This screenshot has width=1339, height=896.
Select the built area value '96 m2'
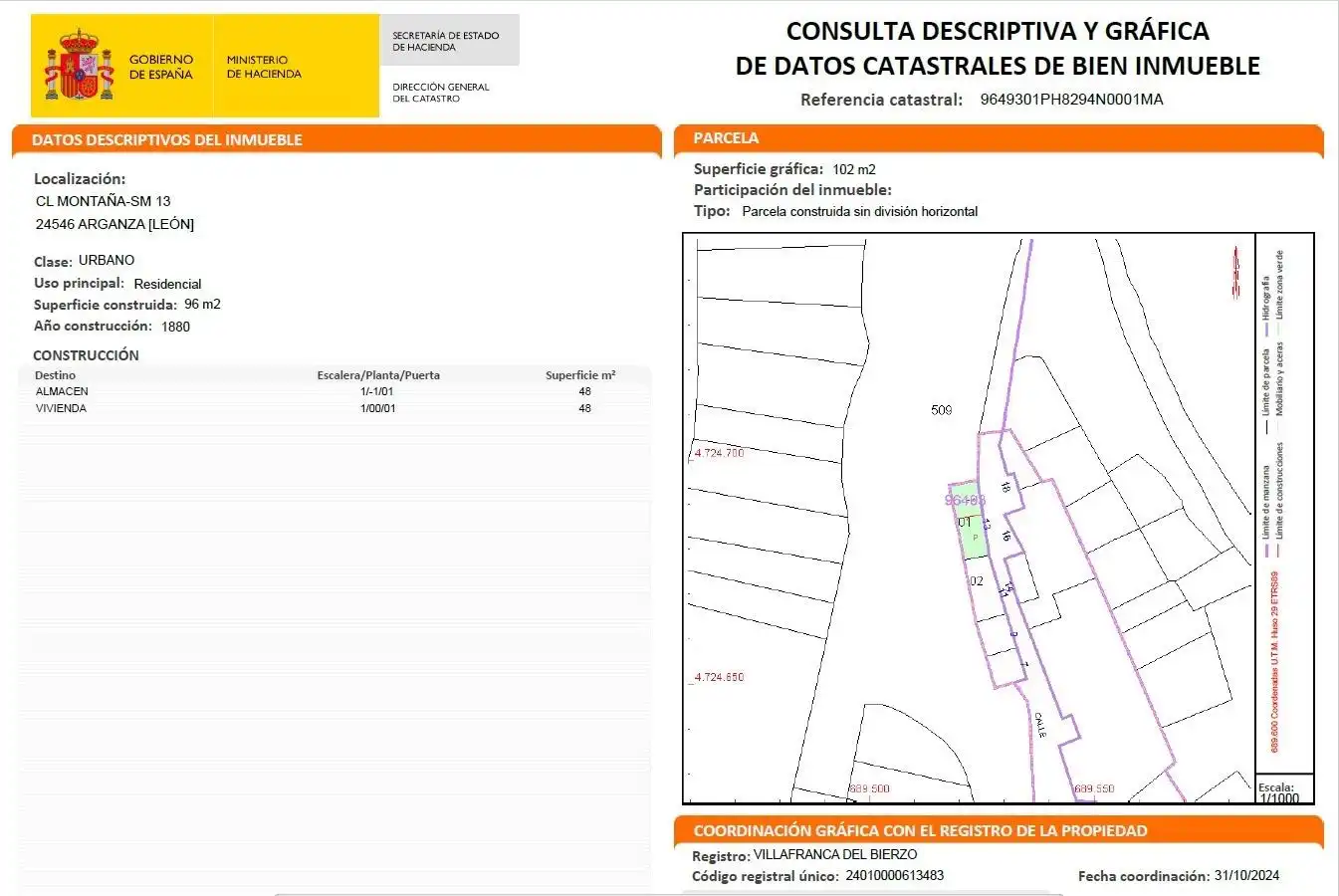(202, 304)
